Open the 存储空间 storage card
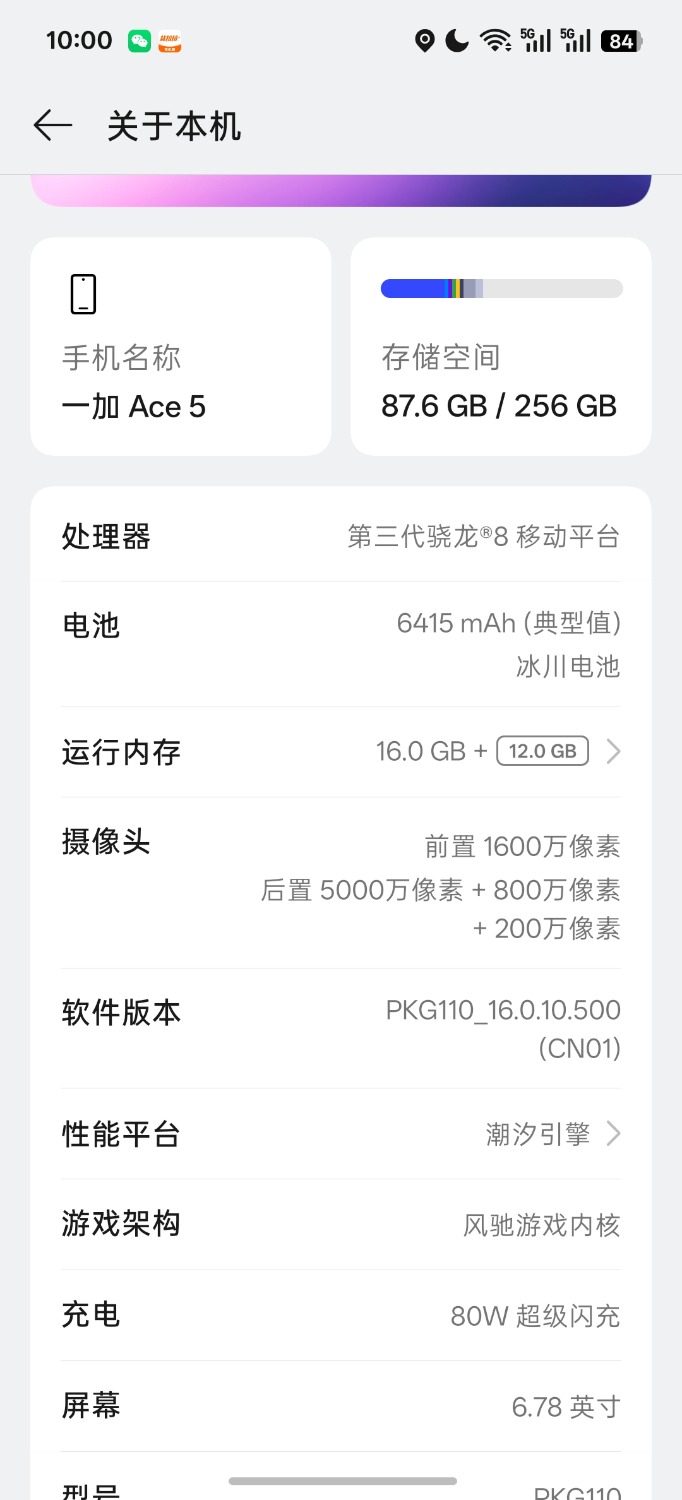Viewport: 682px width, 1500px height. tap(501, 346)
